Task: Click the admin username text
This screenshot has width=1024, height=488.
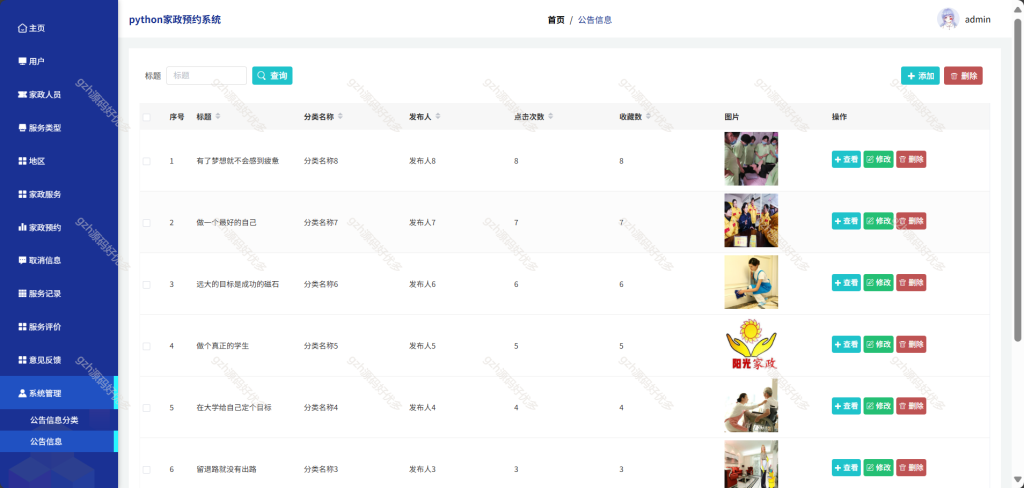Action: (x=978, y=20)
